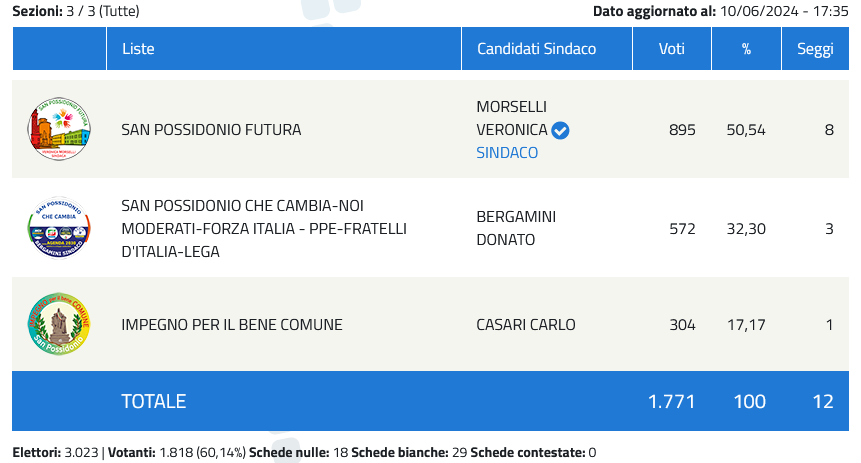The image size is (861, 463).
Task: Click the San Possidonio Che Cambia logo
Action: (x=59, y=228)
